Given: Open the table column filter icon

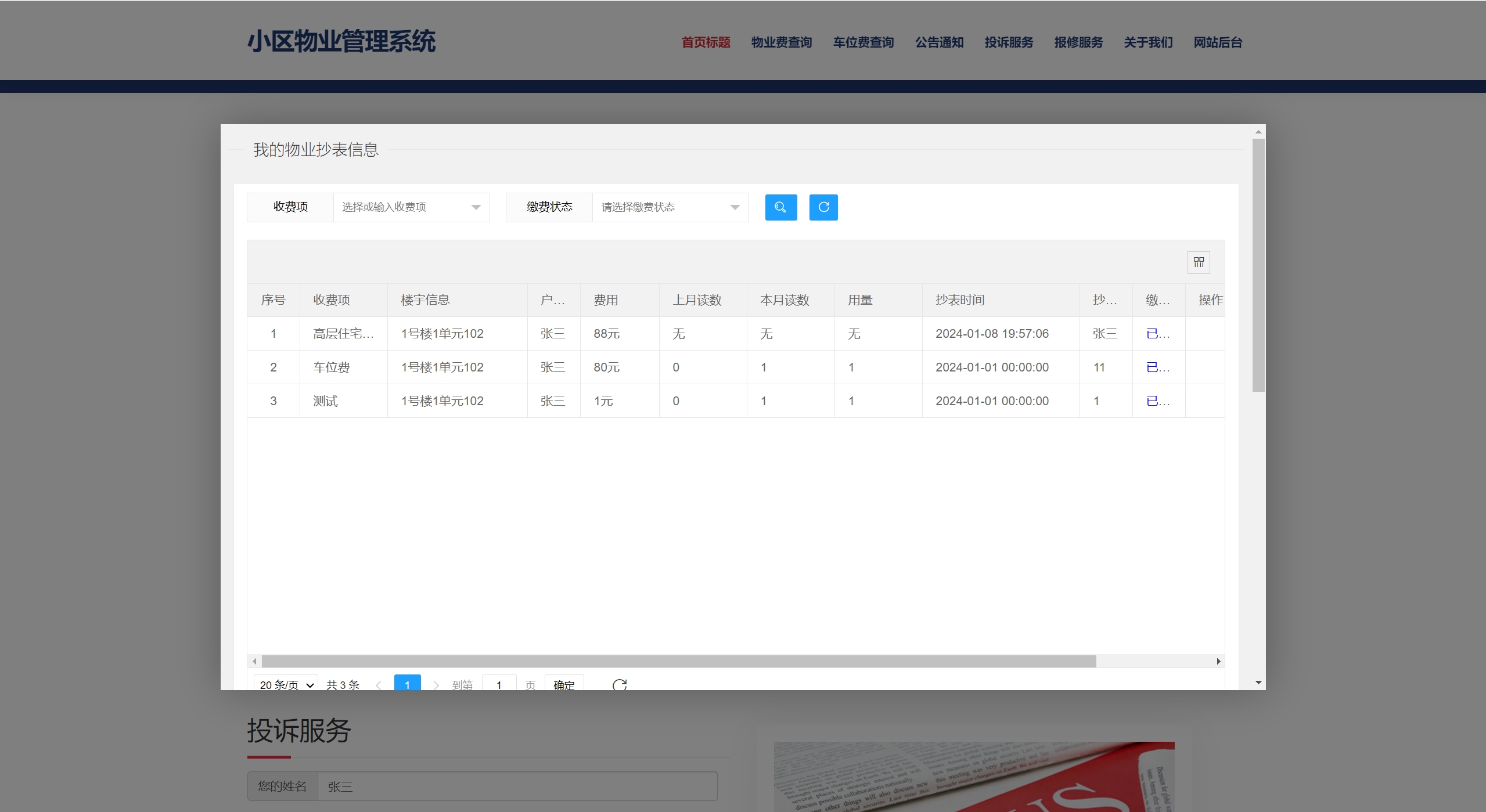Looking at the screenshot, I should [1198, 262].
